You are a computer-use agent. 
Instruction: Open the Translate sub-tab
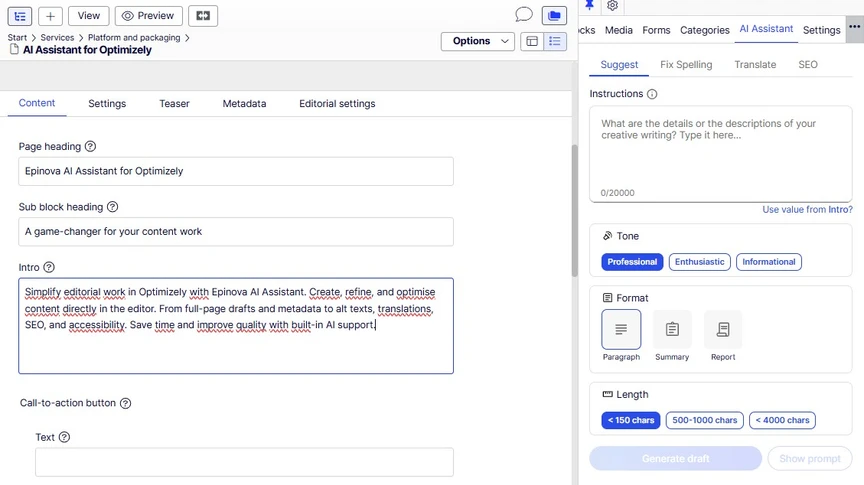[755, 64]
